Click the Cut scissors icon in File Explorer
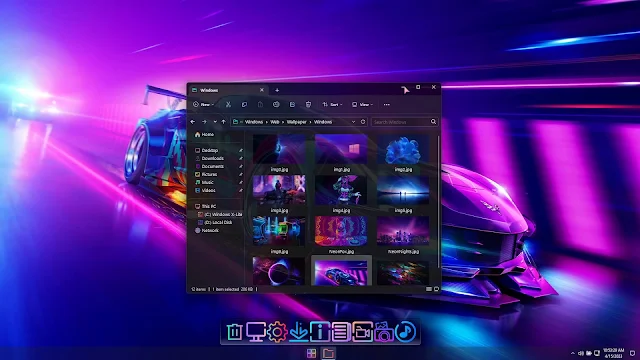Screen dimensions: 640x360 click(228, 104)
